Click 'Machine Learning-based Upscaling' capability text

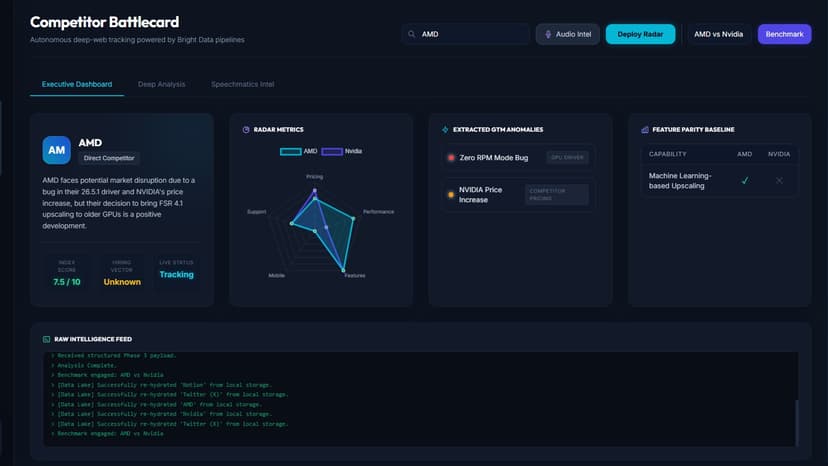(680, 181)
